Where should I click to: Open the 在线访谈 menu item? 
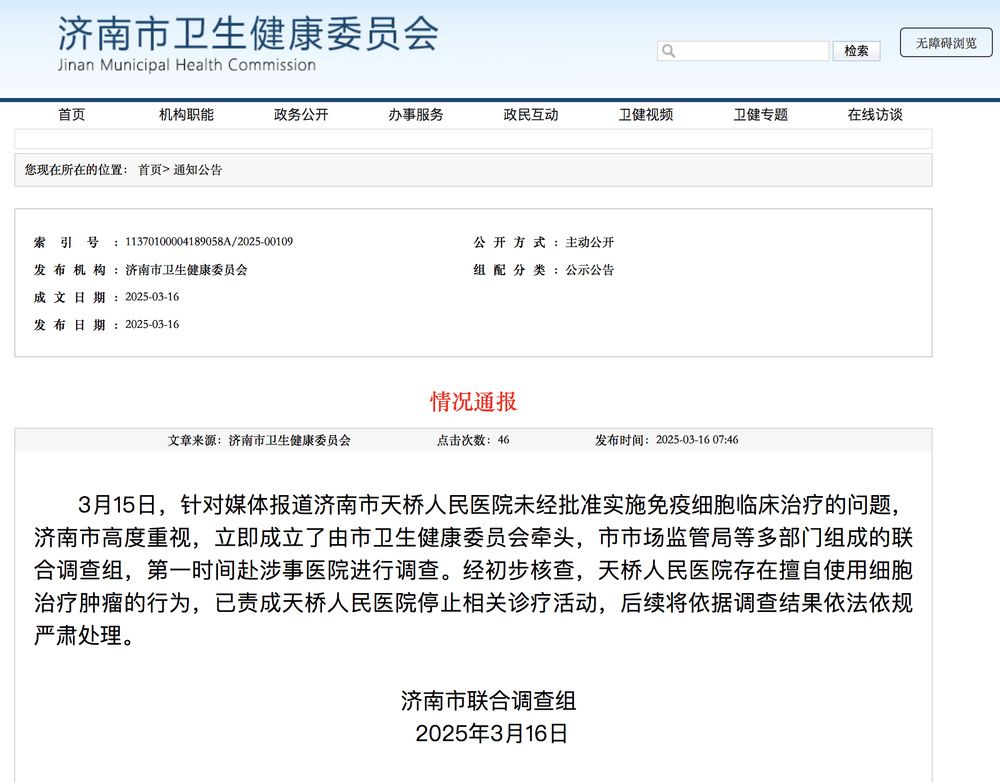pyautogui.click(x=875, y=114)
